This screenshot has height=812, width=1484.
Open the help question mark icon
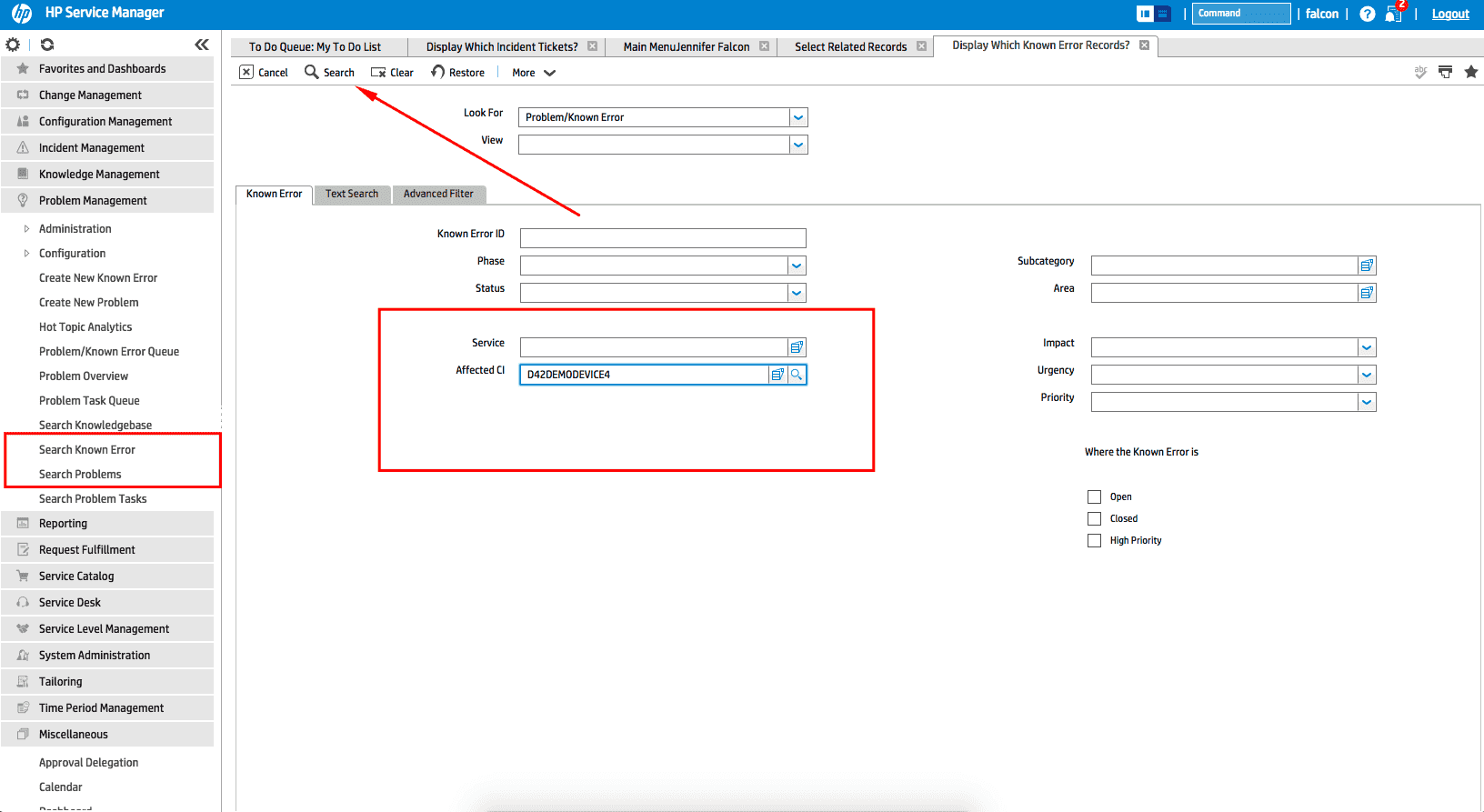pos(1367,14)
